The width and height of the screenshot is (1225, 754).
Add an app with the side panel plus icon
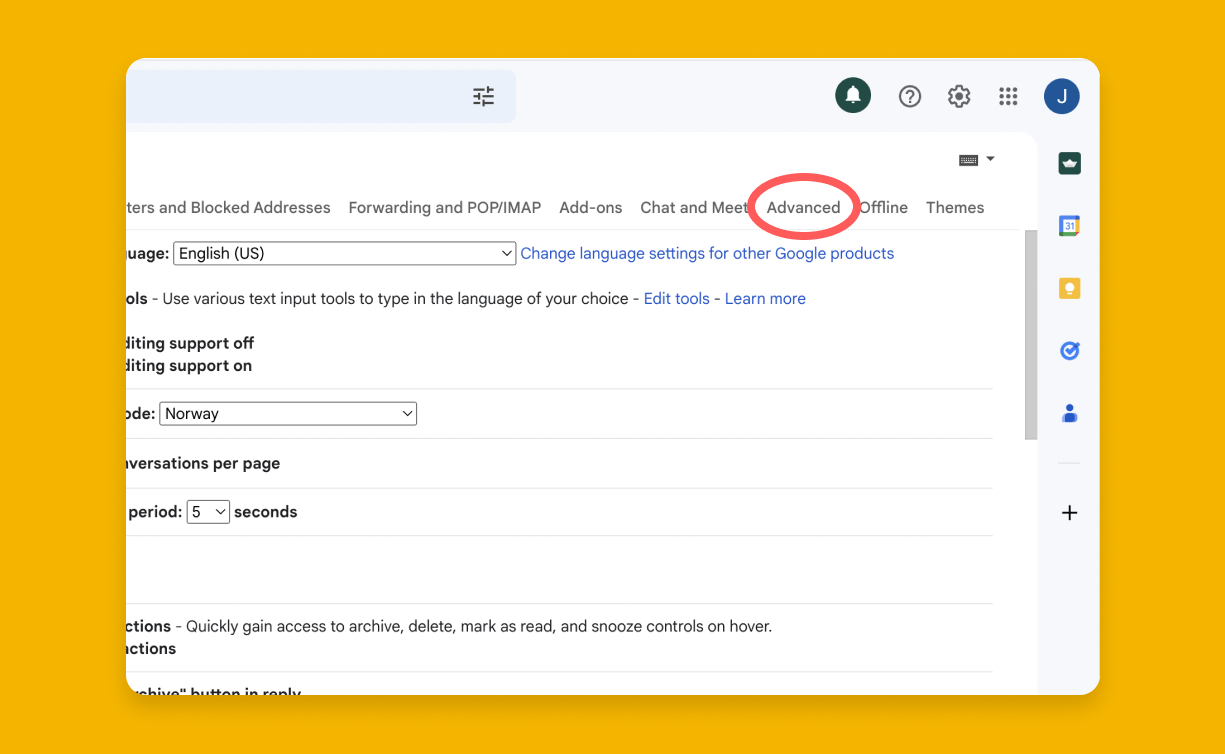pyautogui.click(x=1069, y=512)
